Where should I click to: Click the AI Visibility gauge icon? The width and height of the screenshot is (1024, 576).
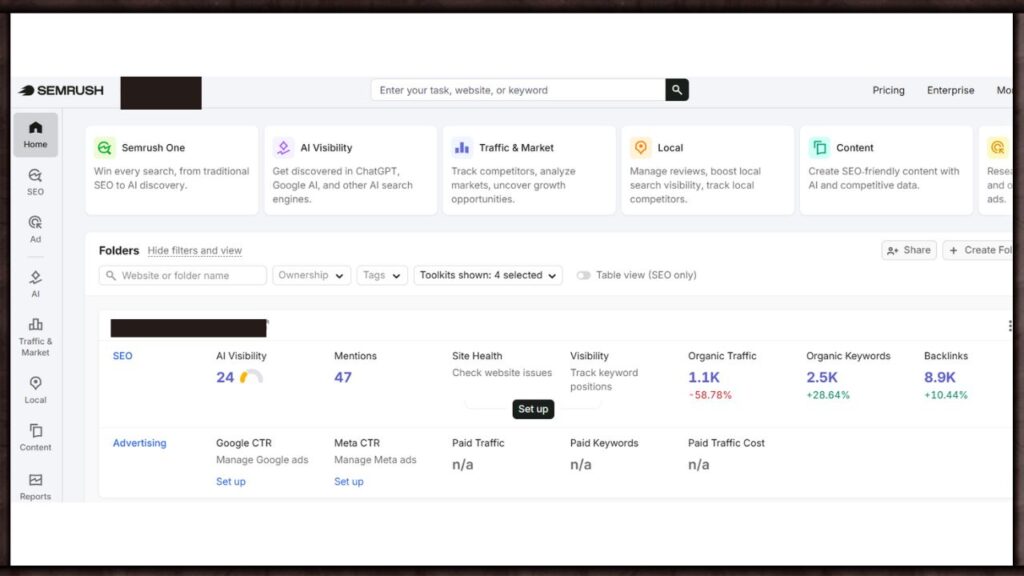251,377
